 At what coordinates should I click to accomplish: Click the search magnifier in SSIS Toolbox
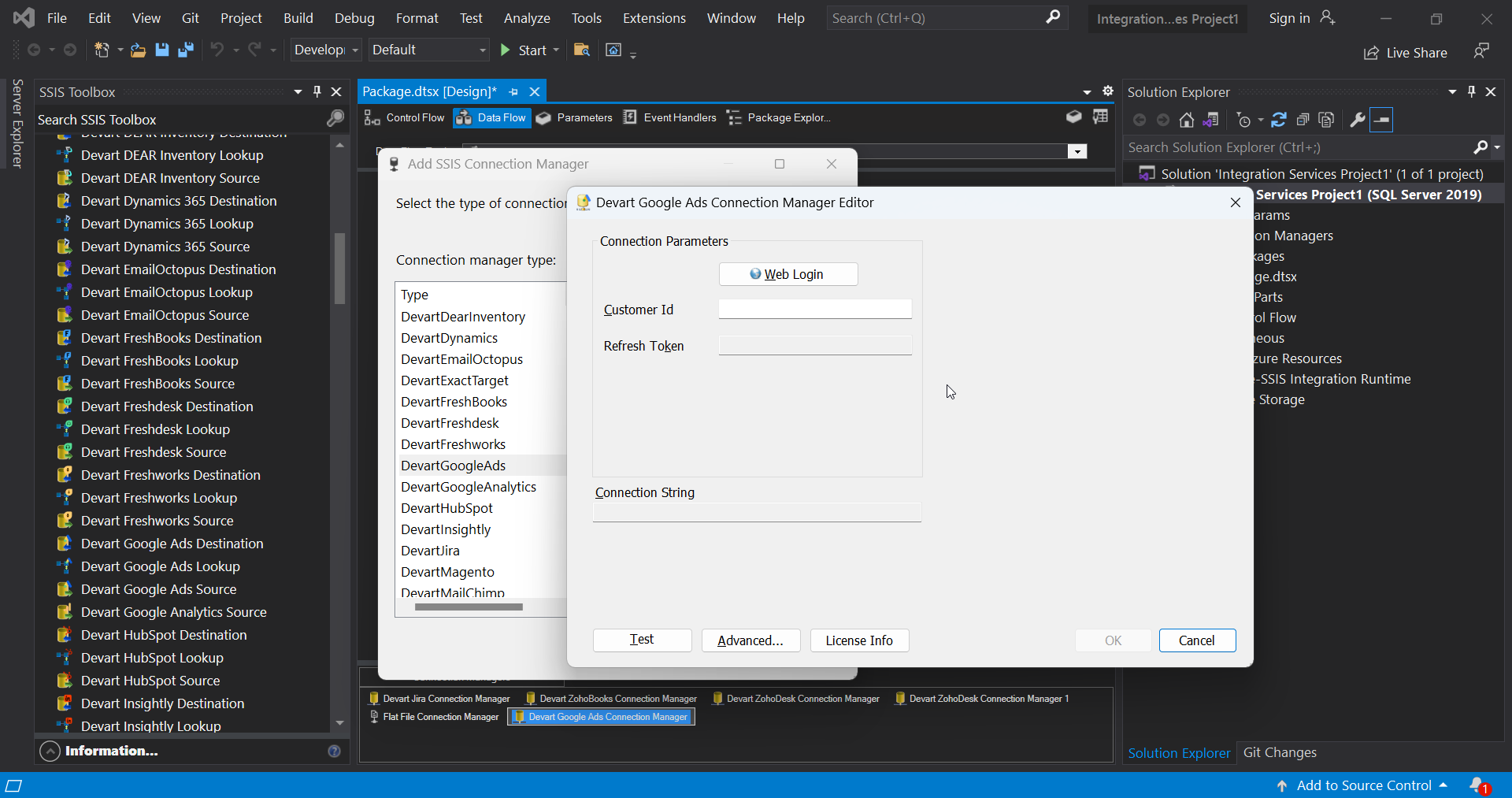pos(335,119)
